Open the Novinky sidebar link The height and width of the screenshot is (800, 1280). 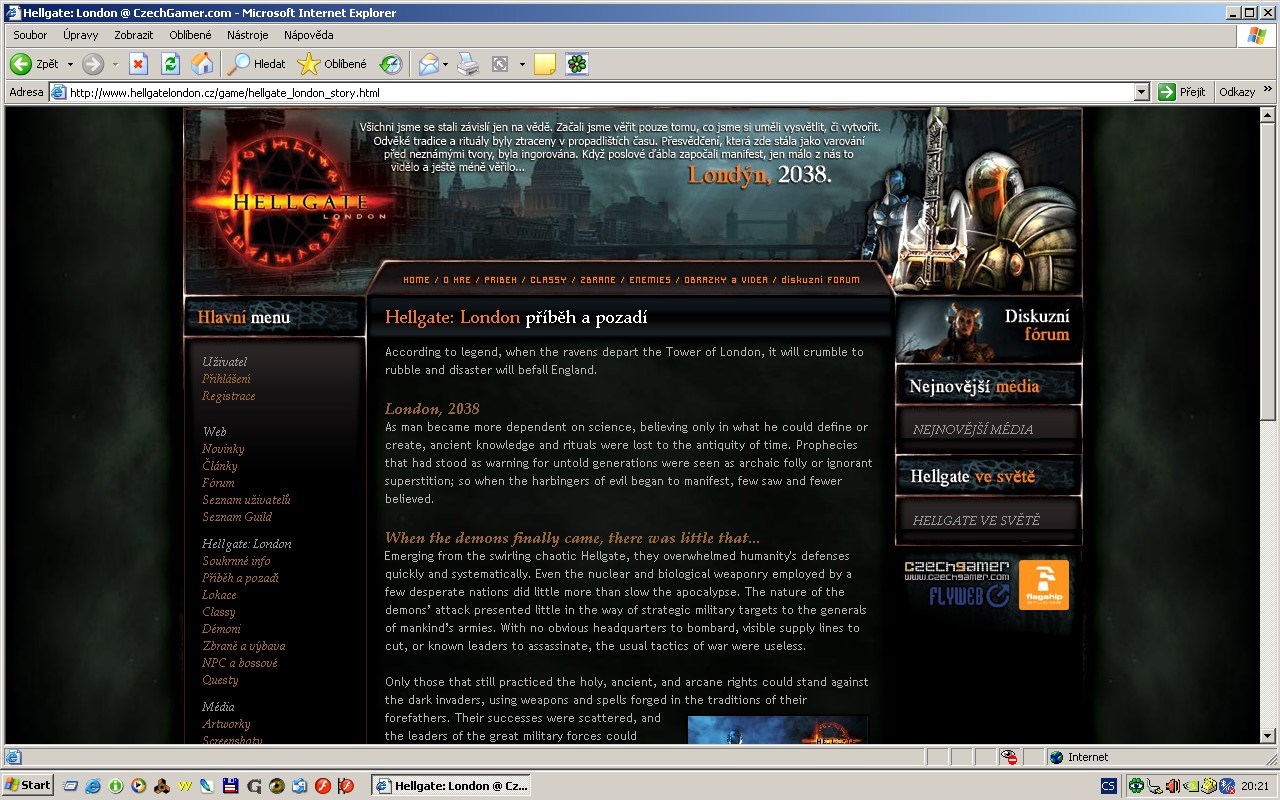tap(223, 449)
